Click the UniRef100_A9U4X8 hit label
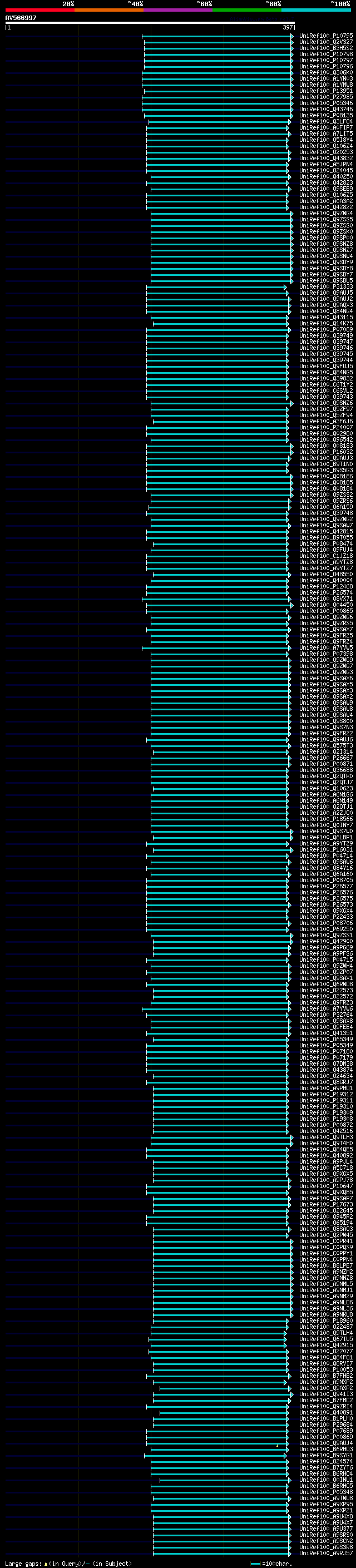This screenshot has height=1568, width=356. coord(326,1516)
